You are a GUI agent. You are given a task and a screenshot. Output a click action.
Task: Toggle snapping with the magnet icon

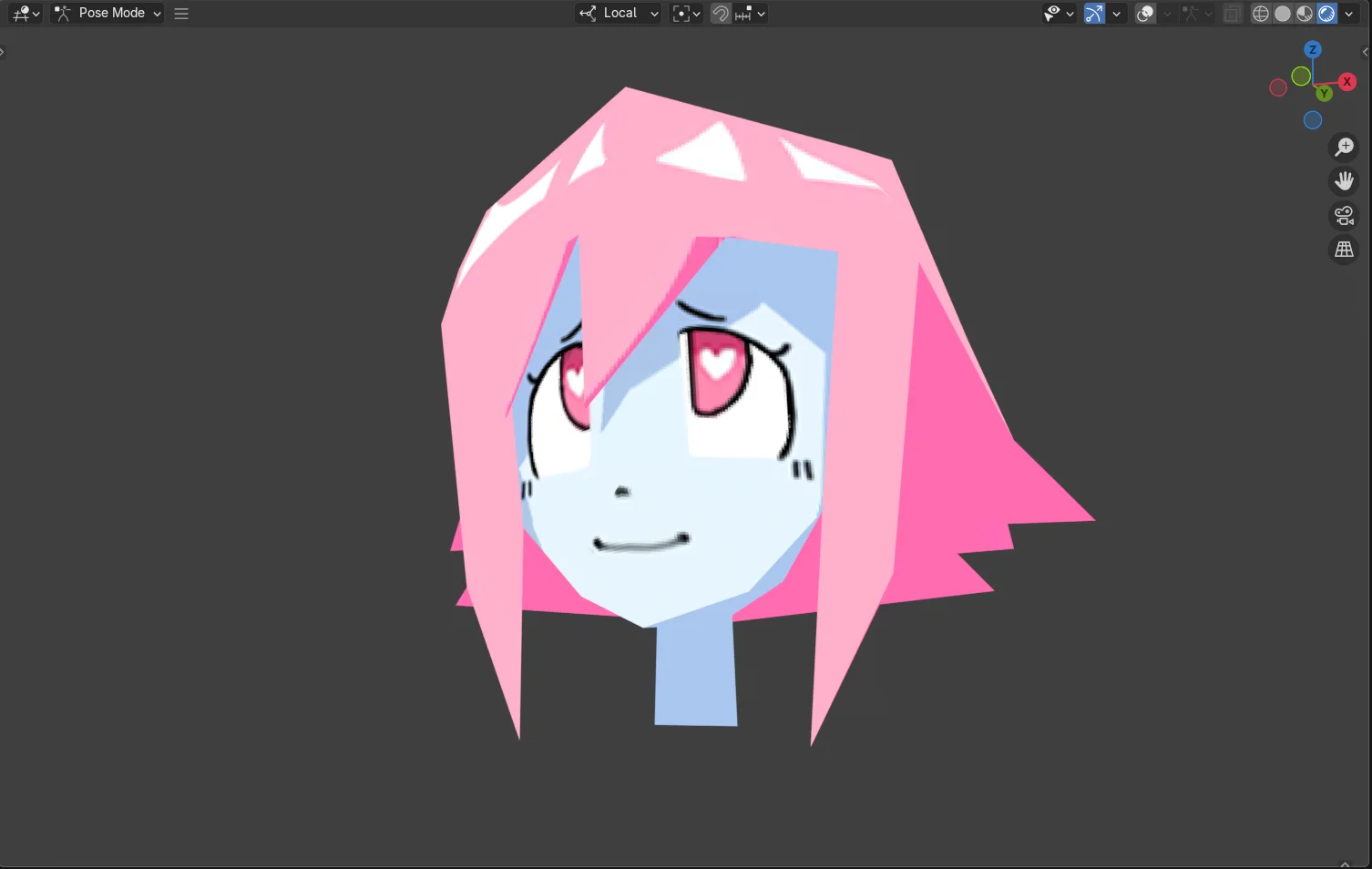pyautogui.click(x=720, y=13)
